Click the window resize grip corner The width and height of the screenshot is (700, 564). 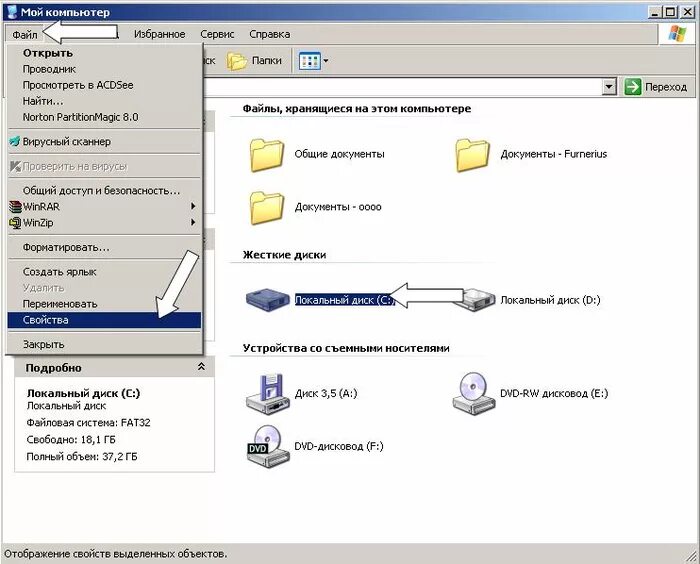tap(692, 556)
